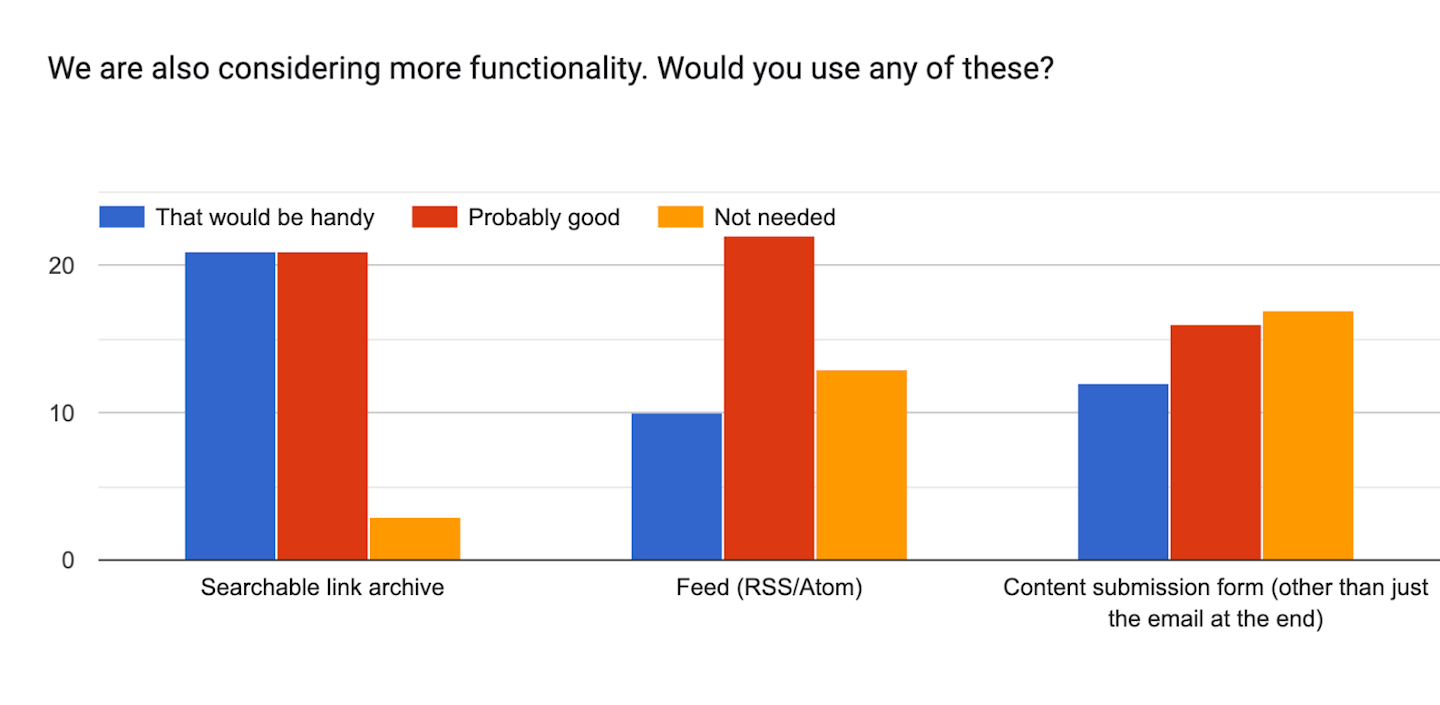The height and width of the screenshot is (705, 1440).
Task: Select the 'Not needed' legend label
Action: coord(774,217)
